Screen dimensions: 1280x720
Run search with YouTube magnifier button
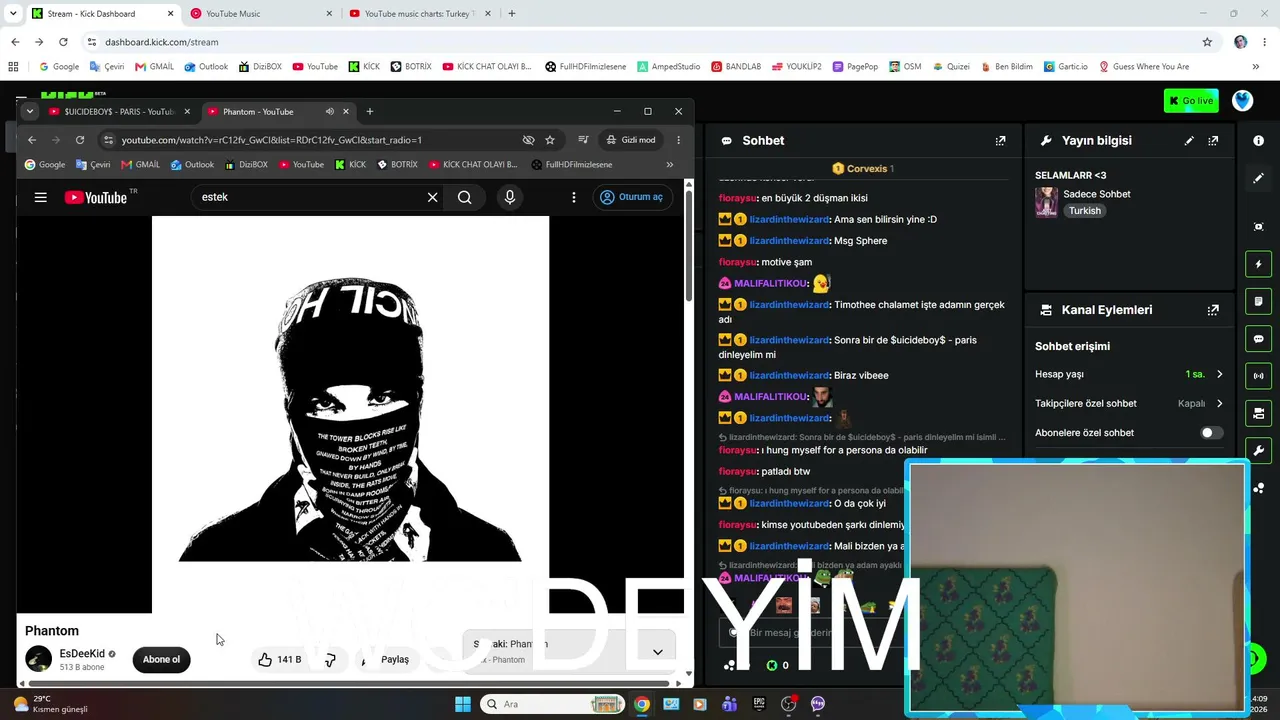pyautogui.click(x=464, y=197)
